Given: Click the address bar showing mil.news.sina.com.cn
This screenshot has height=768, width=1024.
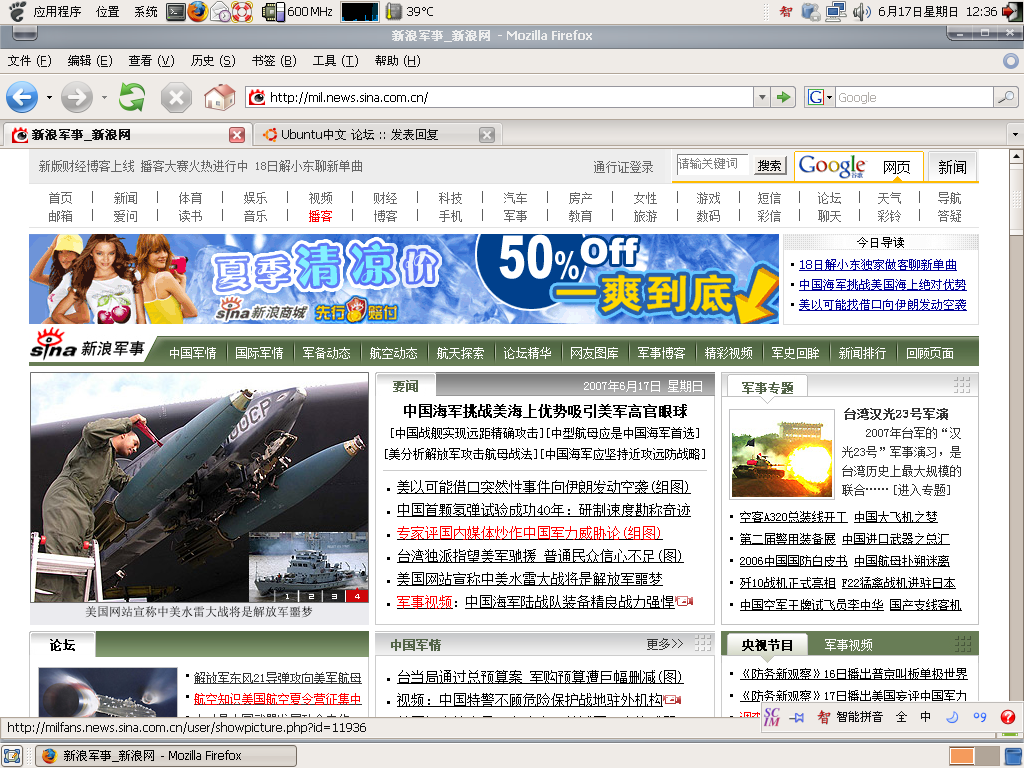Looking at the screenshot, I should (500, 97).
